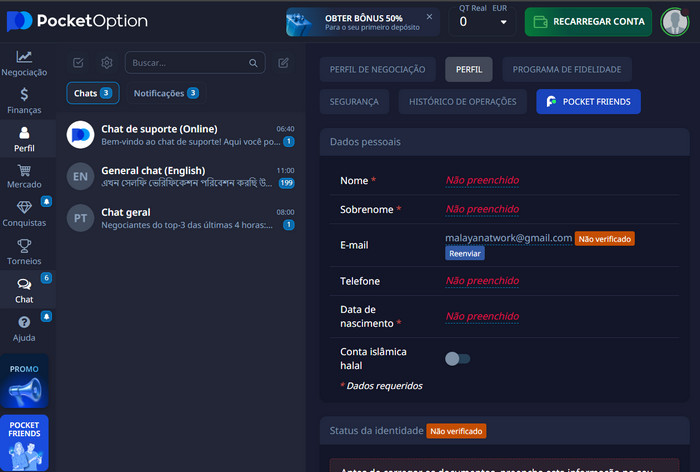Open the Chat sidebar section
Screen dimensions: 700x472
tap(24, 290)
